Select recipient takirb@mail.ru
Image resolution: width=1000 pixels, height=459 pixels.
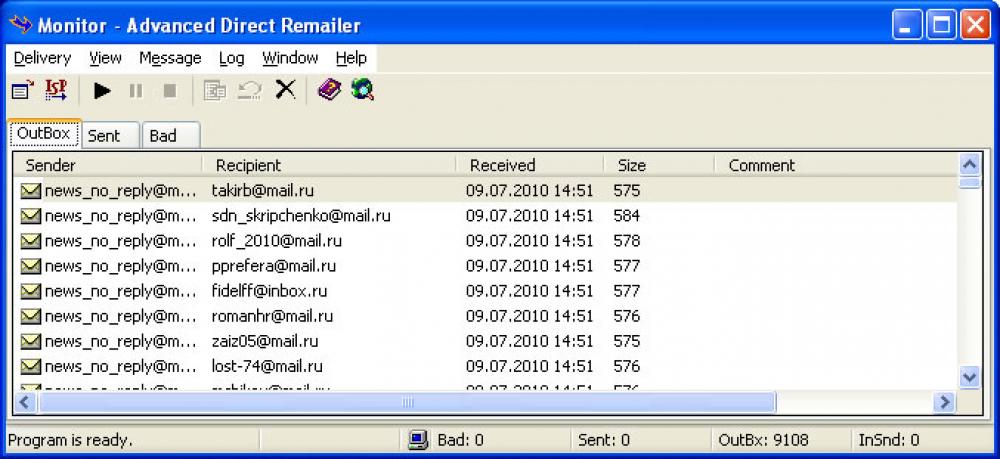click(263, 191)
